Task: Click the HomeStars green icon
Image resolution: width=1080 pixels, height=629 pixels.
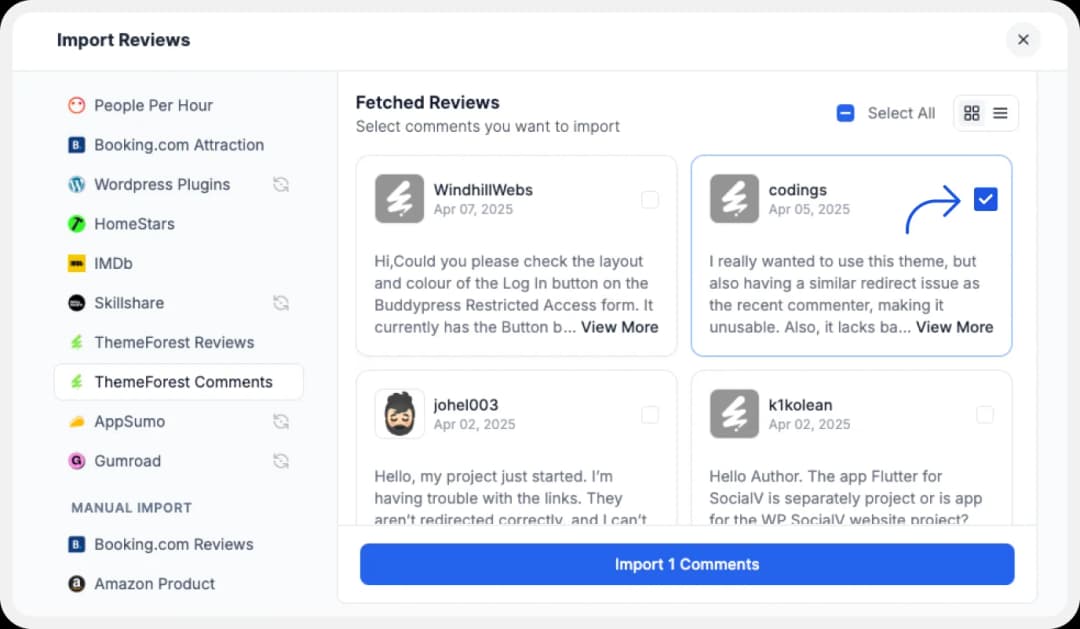Action: click(76, 224)
